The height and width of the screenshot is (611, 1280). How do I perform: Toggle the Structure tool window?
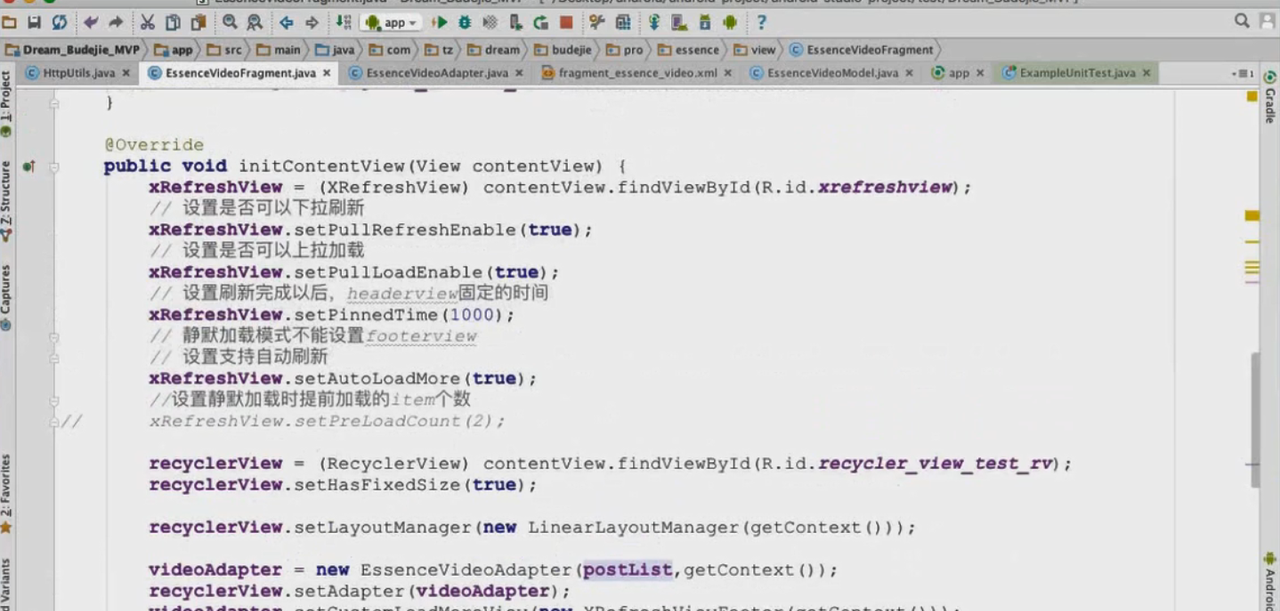(x=6, y=200)
